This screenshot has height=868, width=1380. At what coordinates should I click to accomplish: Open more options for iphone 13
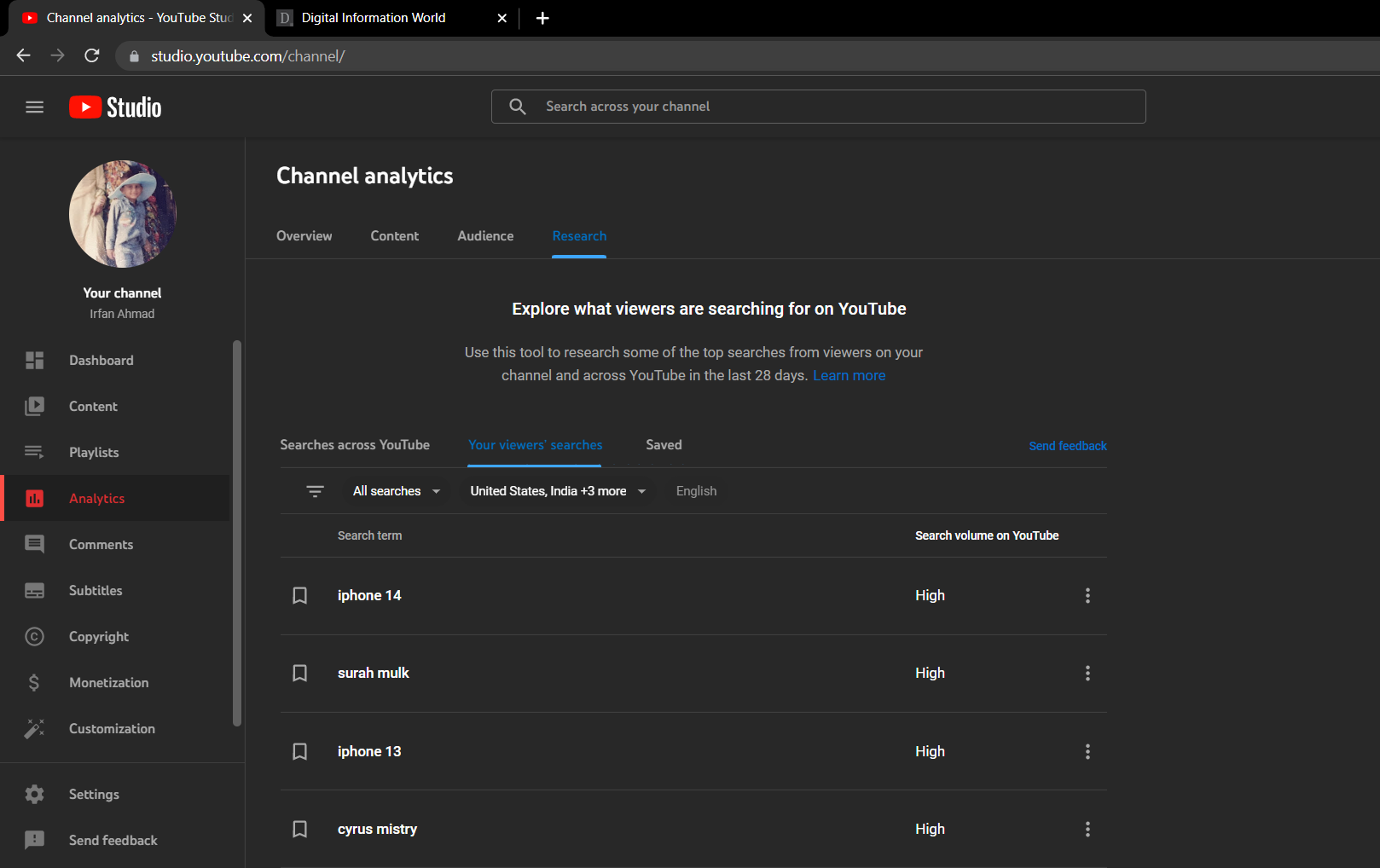pyautogui.click(x=1087, y=752)
